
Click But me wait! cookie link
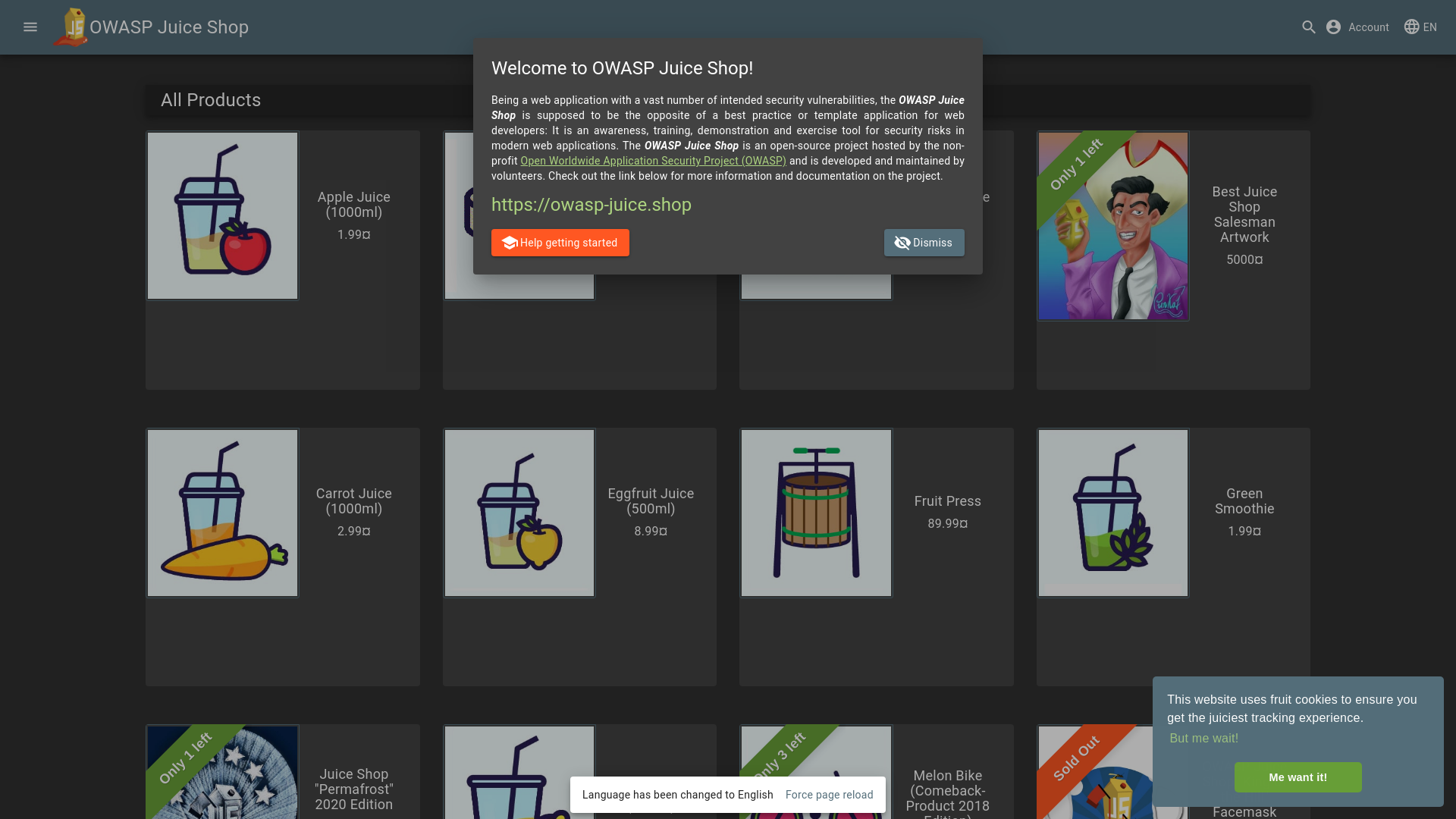click(x=1203, y=738)
